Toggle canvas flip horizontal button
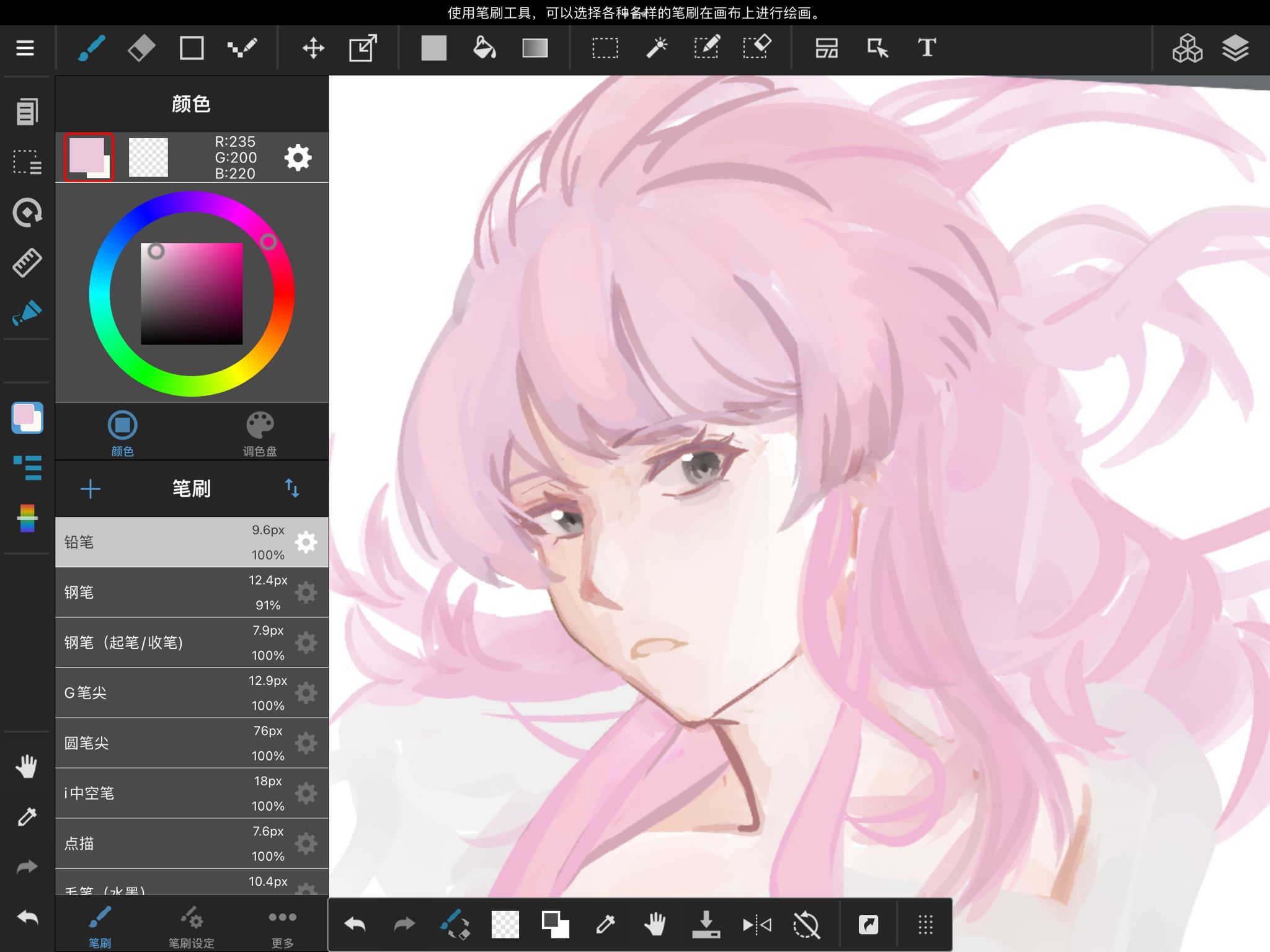The height and width of the screenshot is (952, 1270). 757,925
